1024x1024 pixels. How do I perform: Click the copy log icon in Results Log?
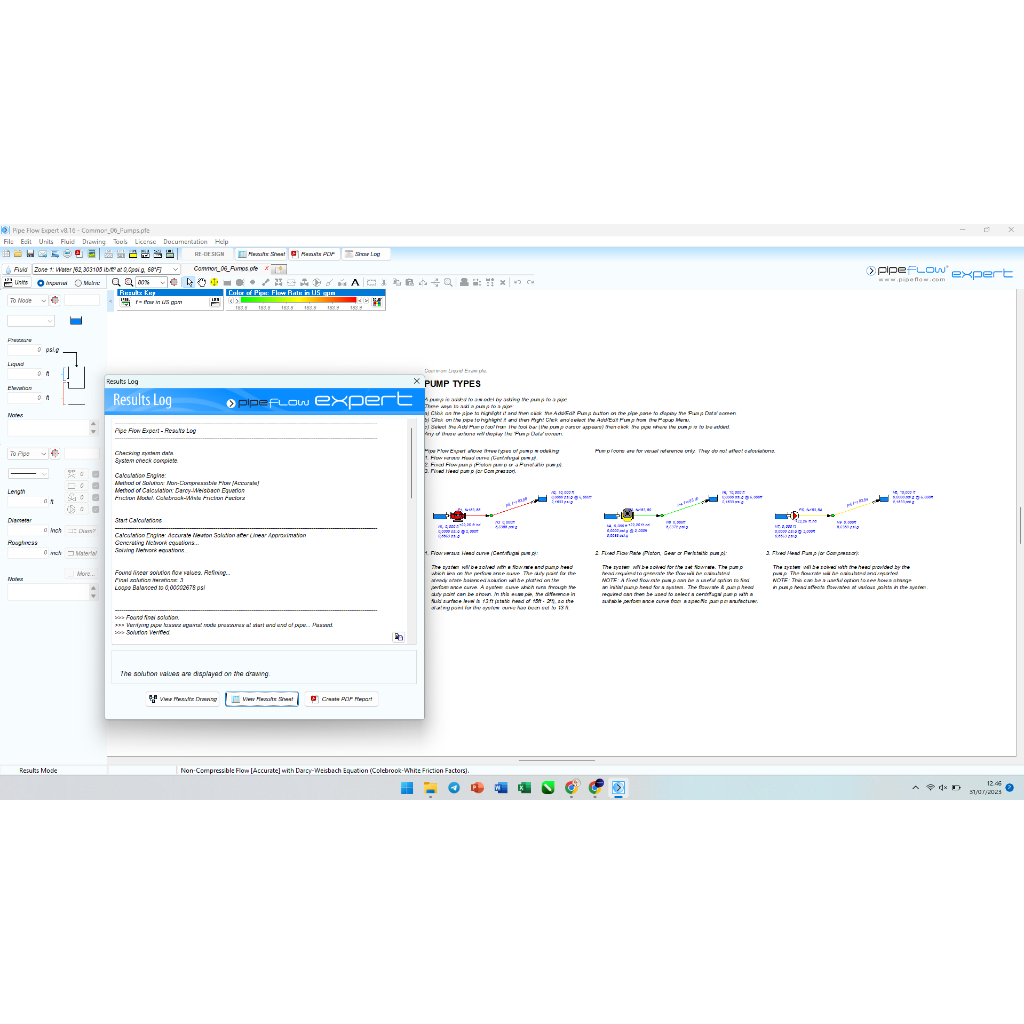tap(398, 637)
